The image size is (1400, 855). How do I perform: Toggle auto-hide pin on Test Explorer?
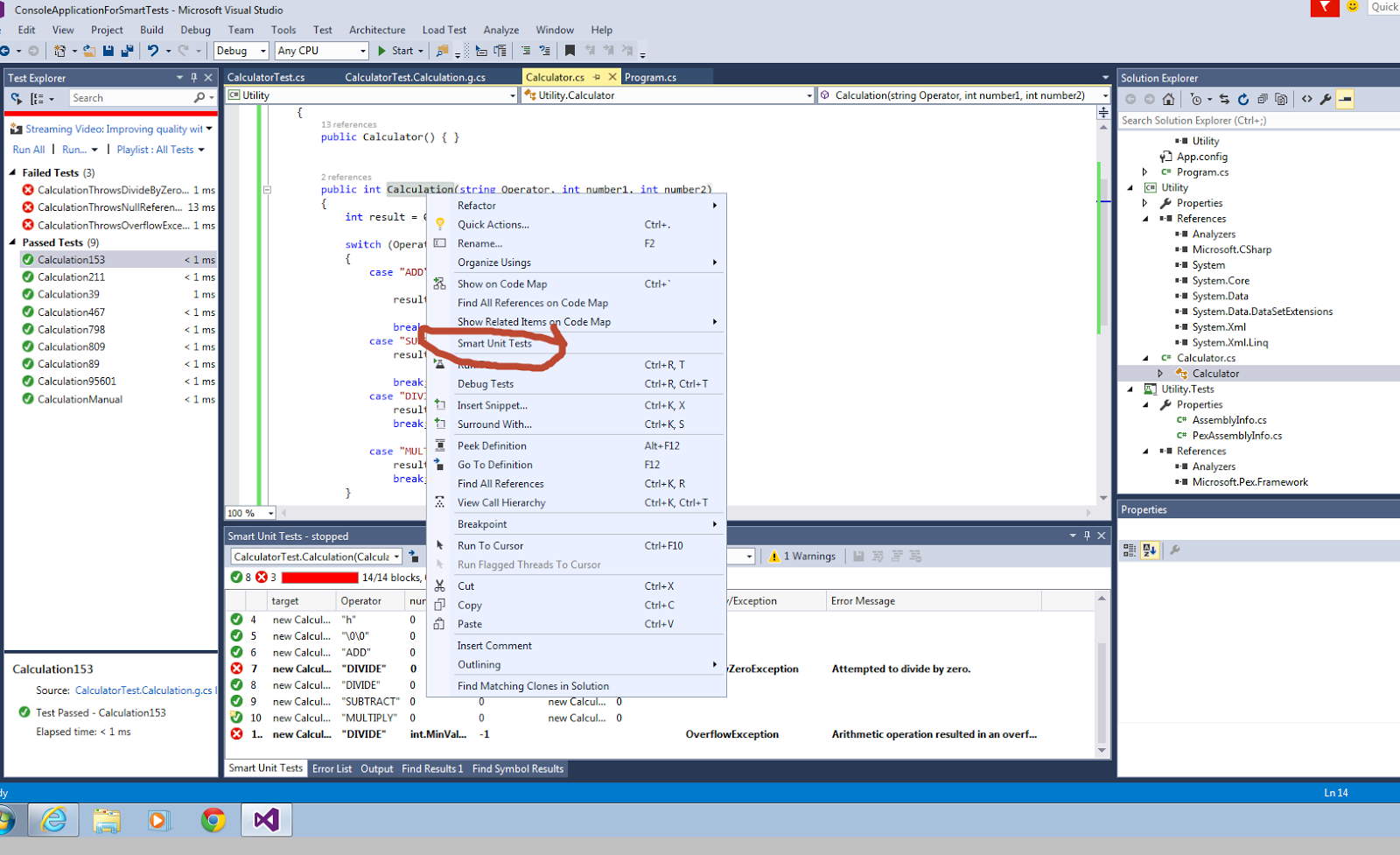click(x=194, y=77)
